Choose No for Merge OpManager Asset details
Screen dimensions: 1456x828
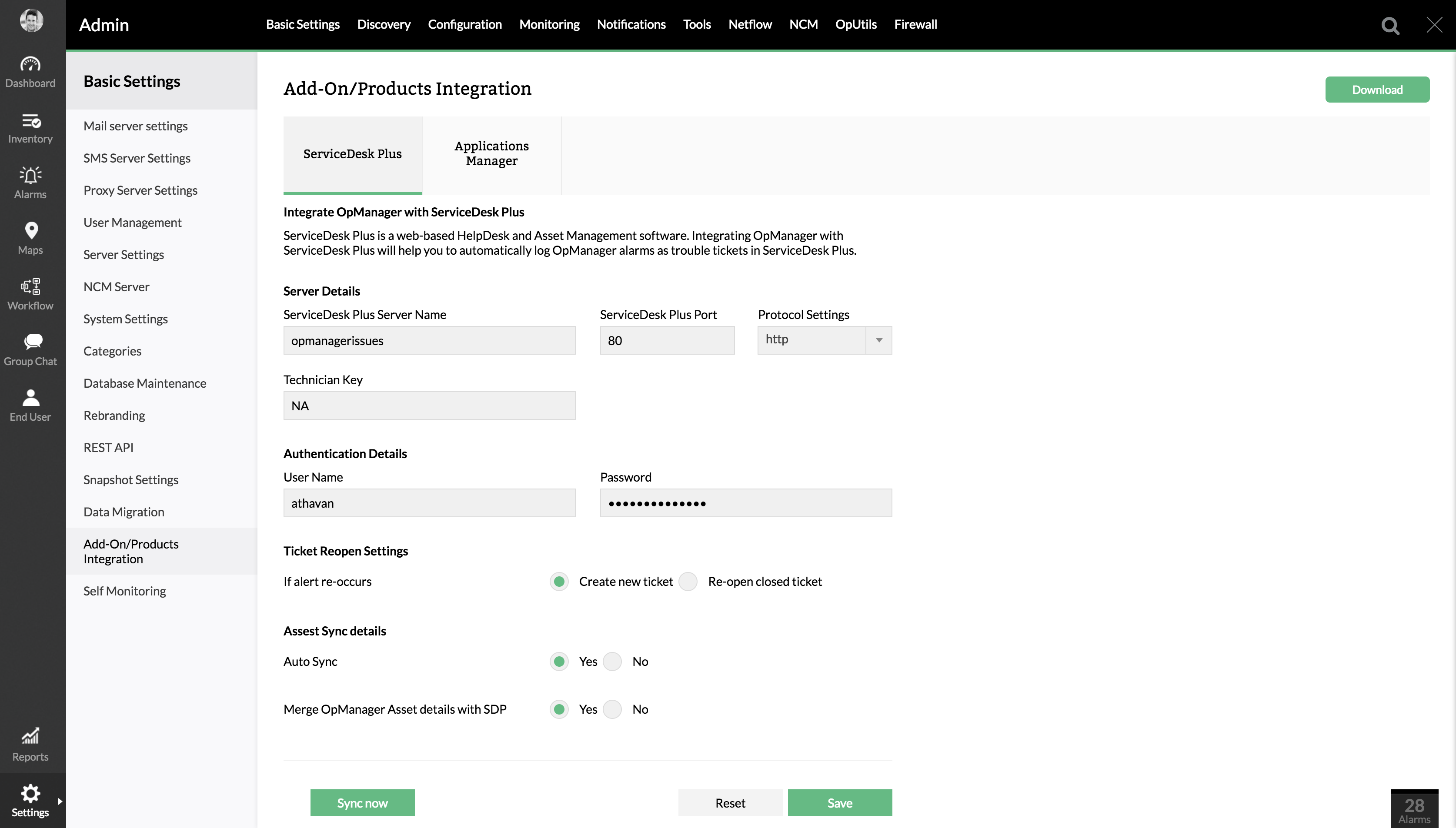coord(612,709)
